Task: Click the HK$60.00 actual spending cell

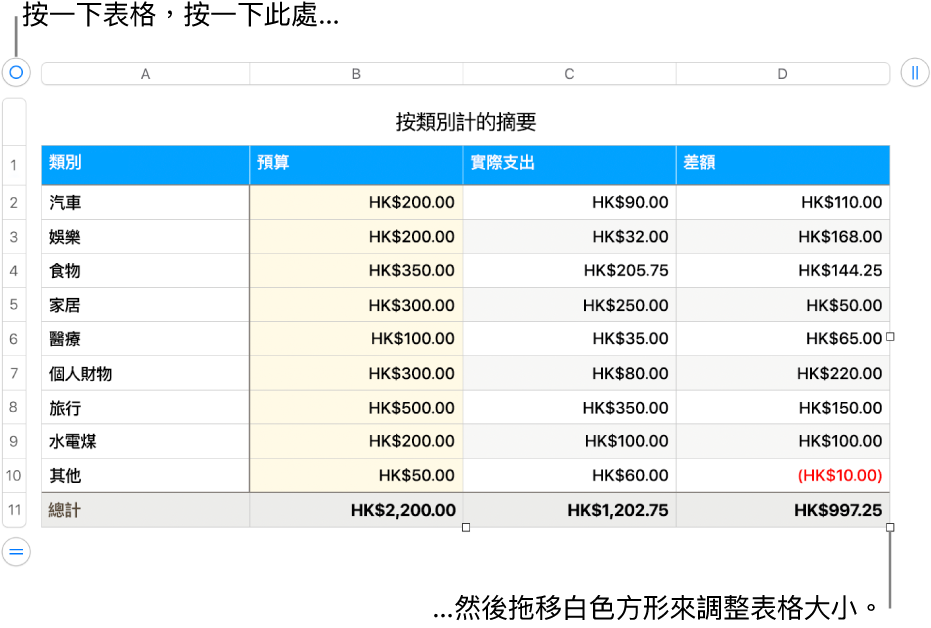Action: coord(569,475)
